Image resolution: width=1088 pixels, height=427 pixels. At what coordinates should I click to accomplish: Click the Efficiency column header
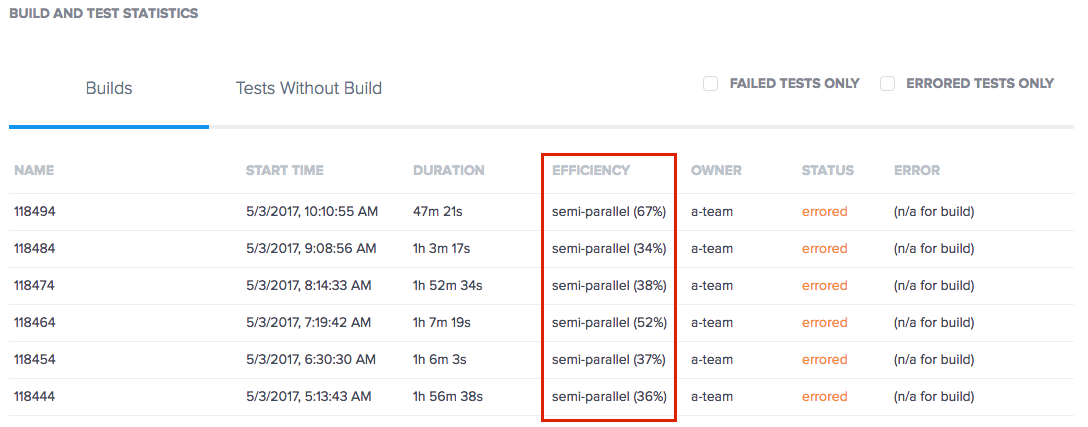pos(591,170)
